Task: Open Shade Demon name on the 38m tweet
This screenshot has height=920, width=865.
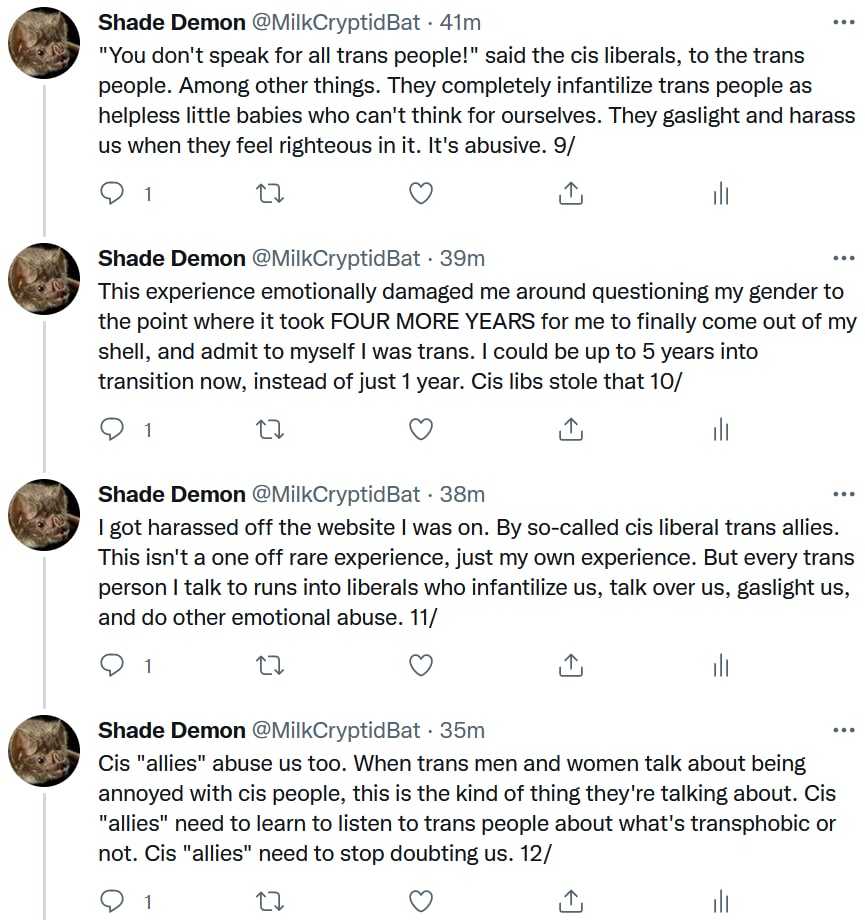Action: click(171, 494)
